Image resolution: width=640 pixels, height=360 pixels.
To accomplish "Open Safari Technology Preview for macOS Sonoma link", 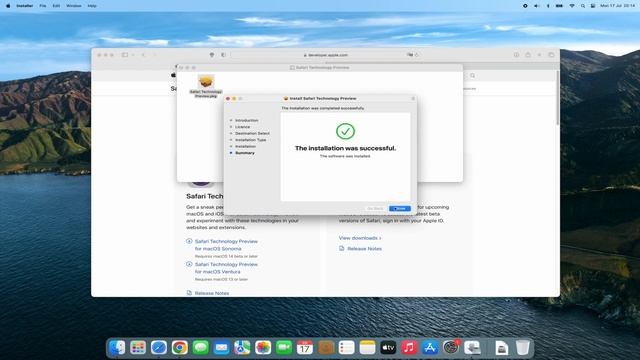I will [226, 245].
